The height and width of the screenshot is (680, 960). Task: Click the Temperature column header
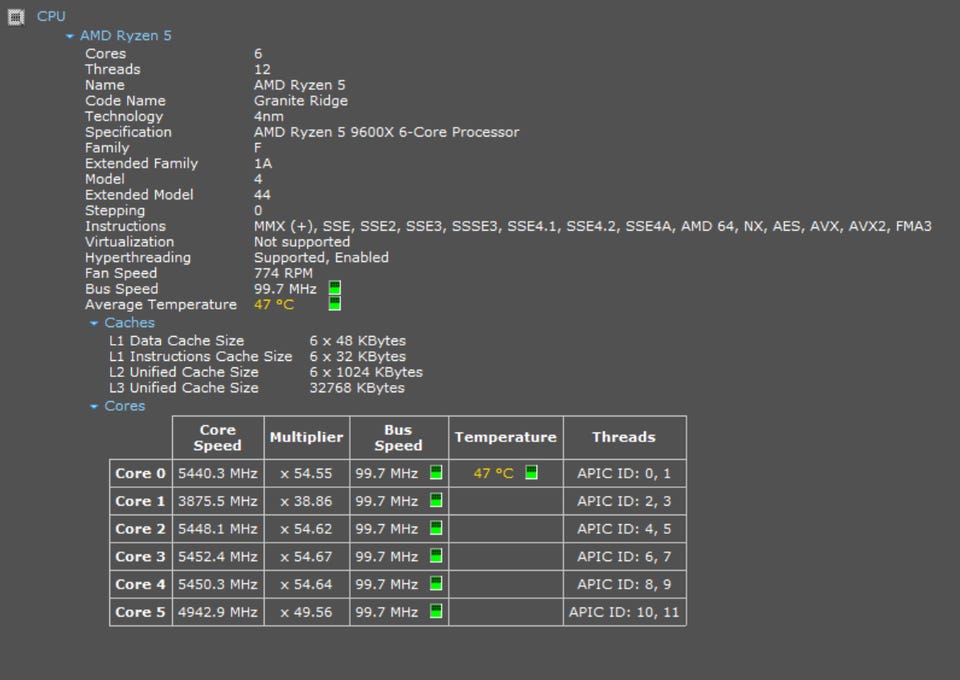[506, 438]
